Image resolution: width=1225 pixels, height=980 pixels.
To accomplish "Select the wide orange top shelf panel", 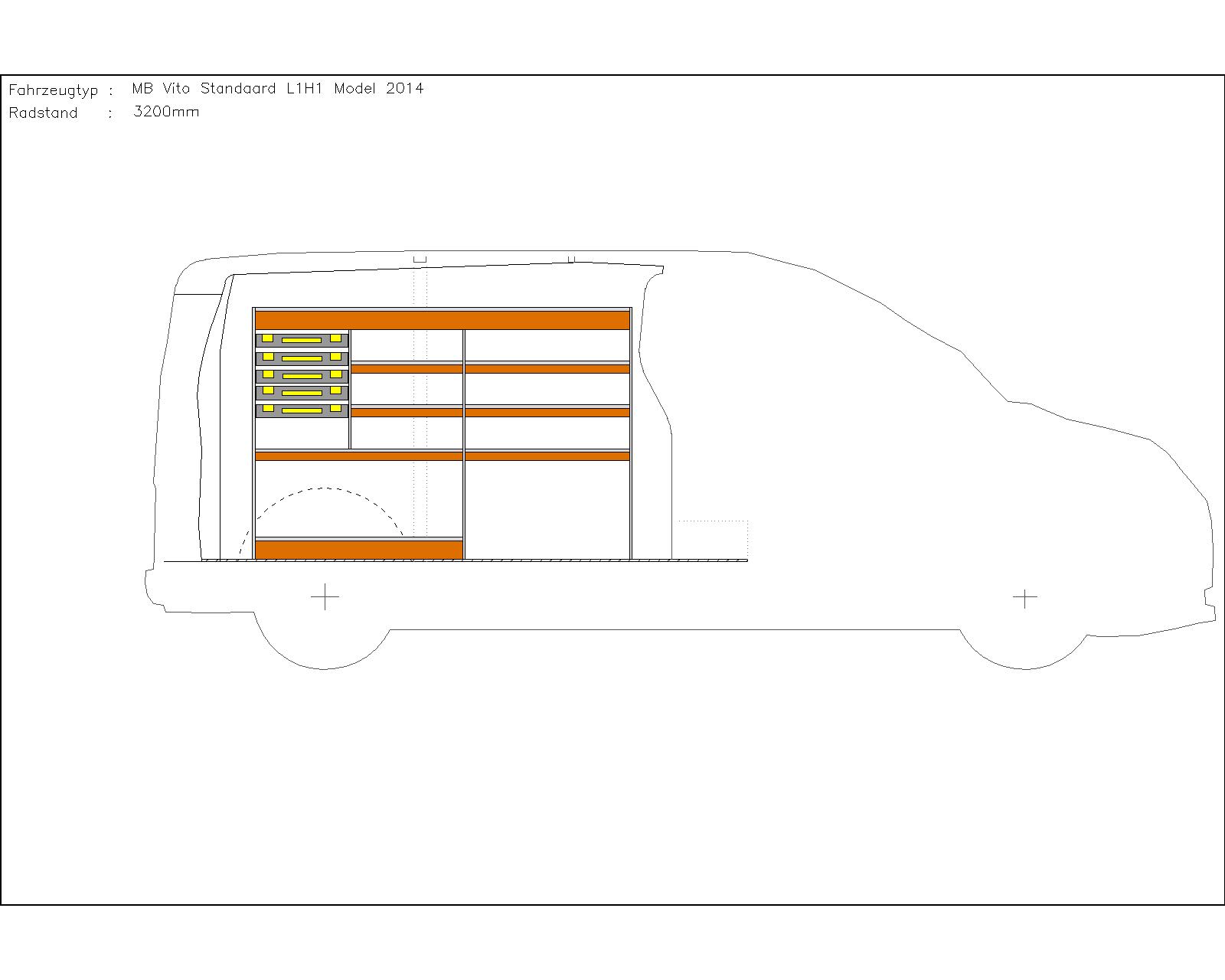I will (x=443, y=319).
